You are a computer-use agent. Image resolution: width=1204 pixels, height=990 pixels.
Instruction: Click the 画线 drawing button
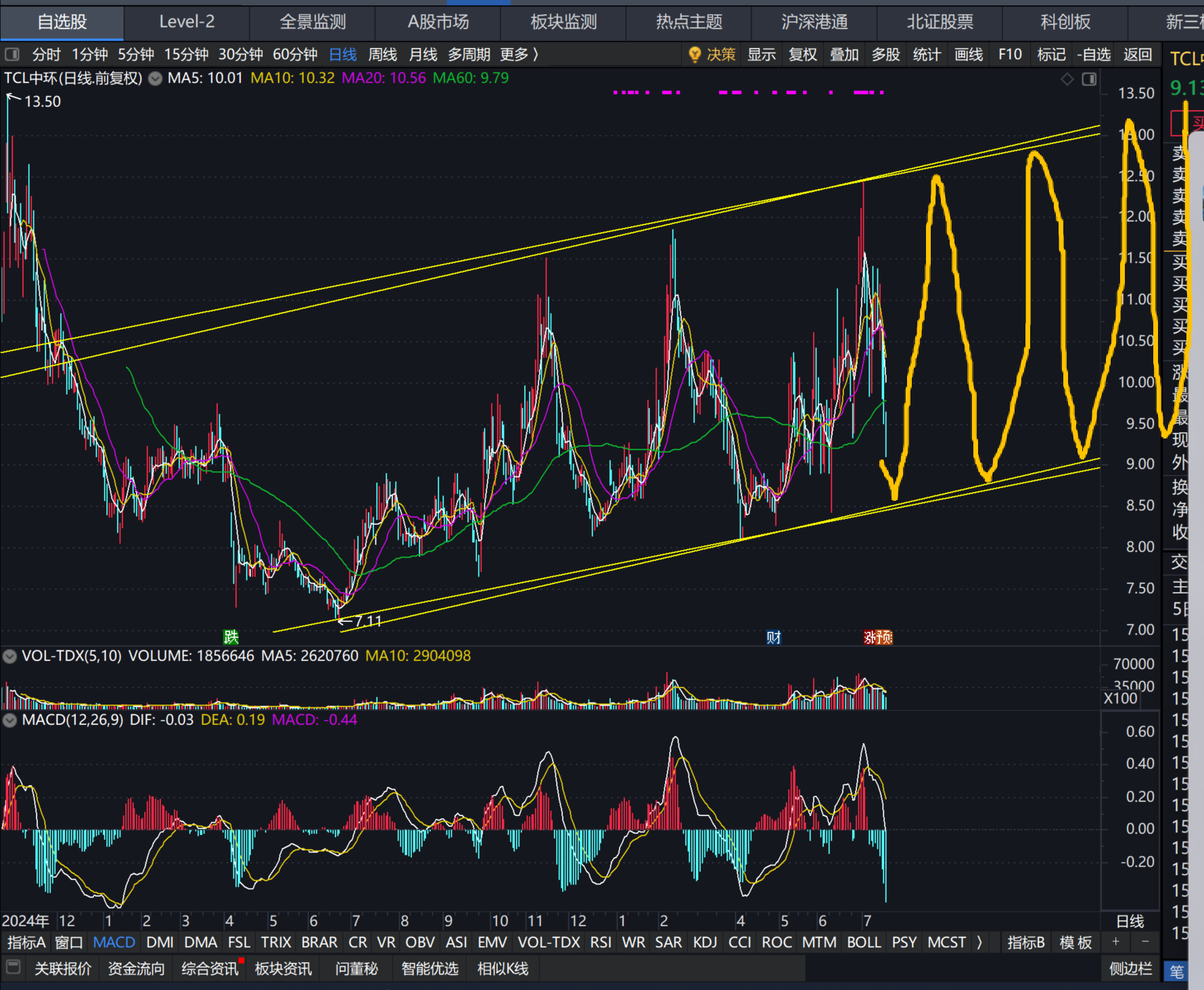[x=969, y=55]
